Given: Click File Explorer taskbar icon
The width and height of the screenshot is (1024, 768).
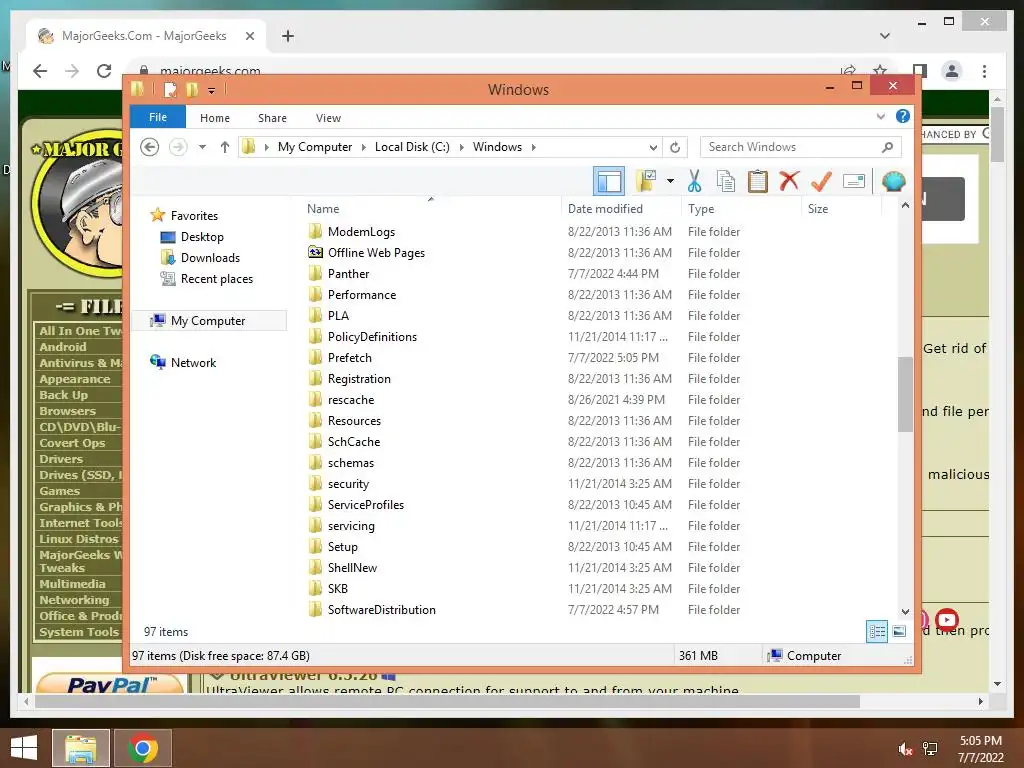Looking at the screenshot, I should (80, 748).
